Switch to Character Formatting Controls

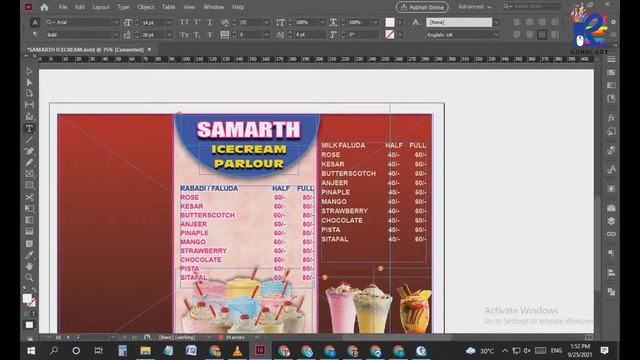point(35,22)
